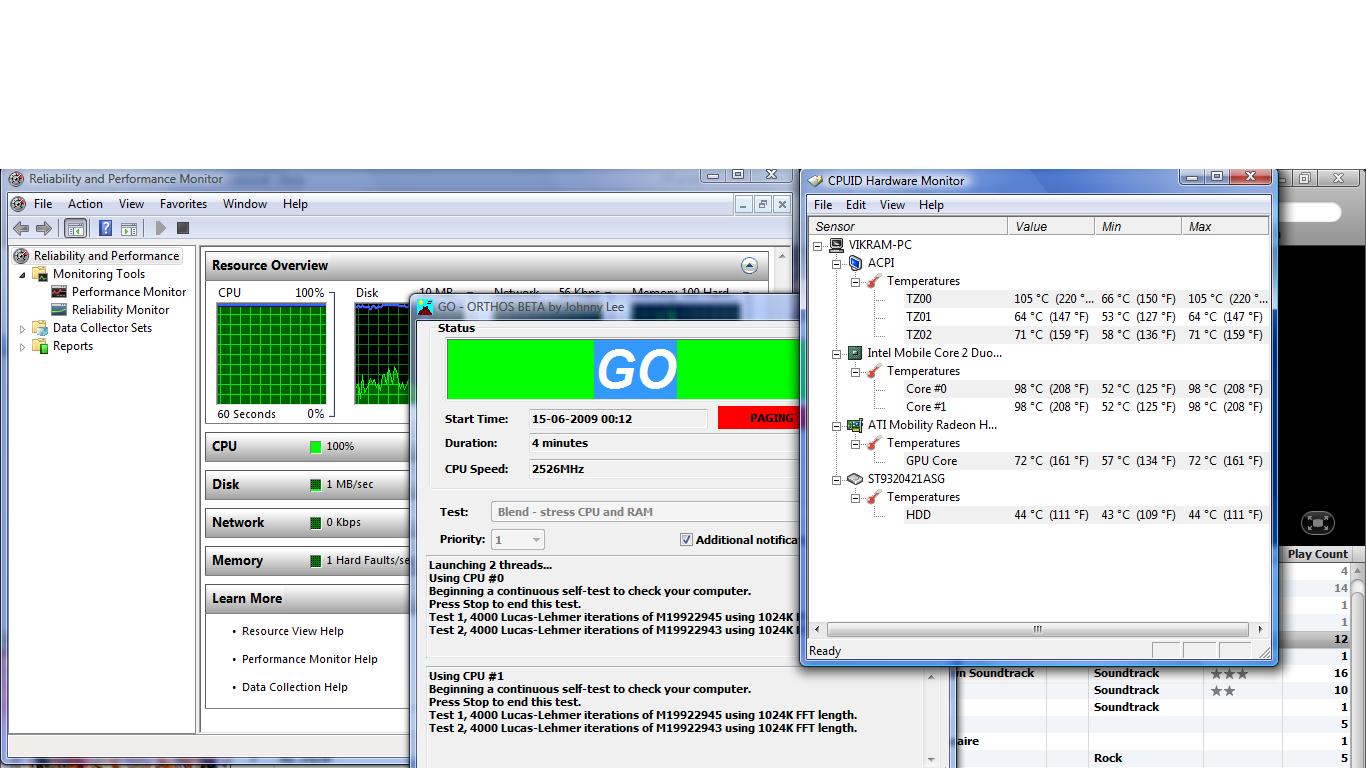Open the Favorites menu
This screenshot has height=768, width=1366.
click(x=184, y=204)
